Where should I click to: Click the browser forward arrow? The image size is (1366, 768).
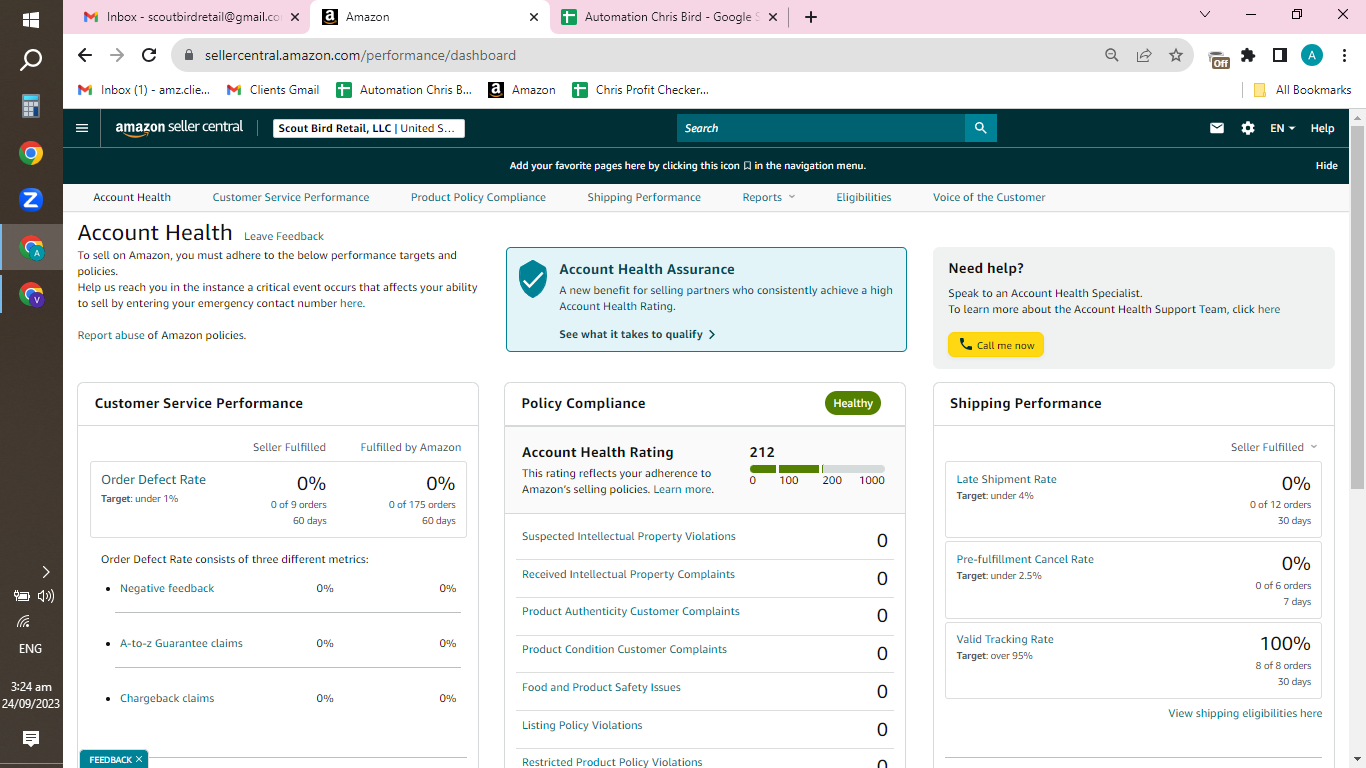click(x=117, y=55)
